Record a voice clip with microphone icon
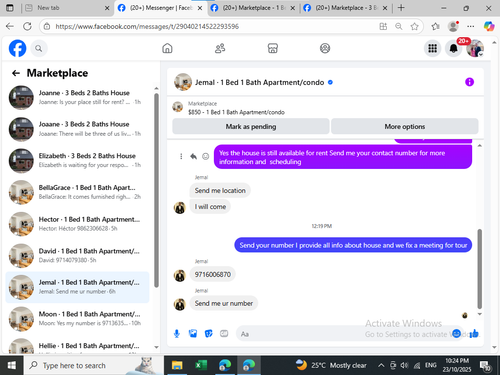This screenshot has height=375, width=500. (x=177, y=334)
